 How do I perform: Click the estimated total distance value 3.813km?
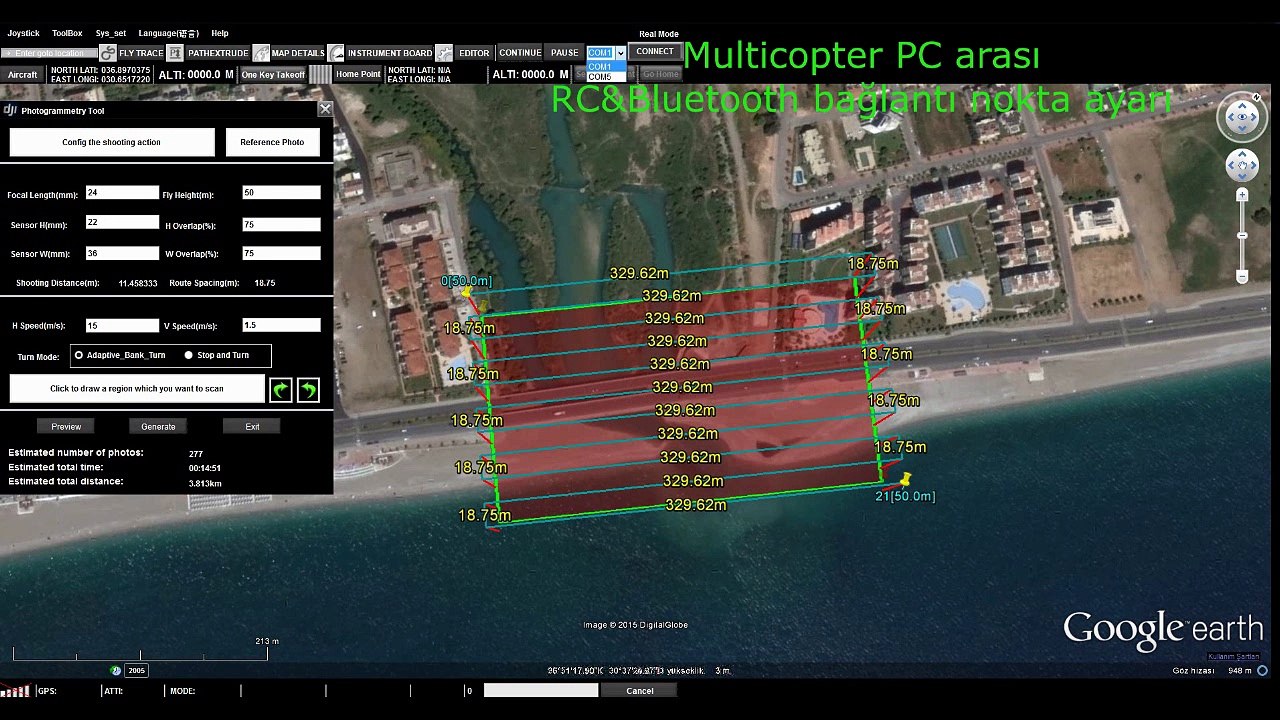pos(205,483)
